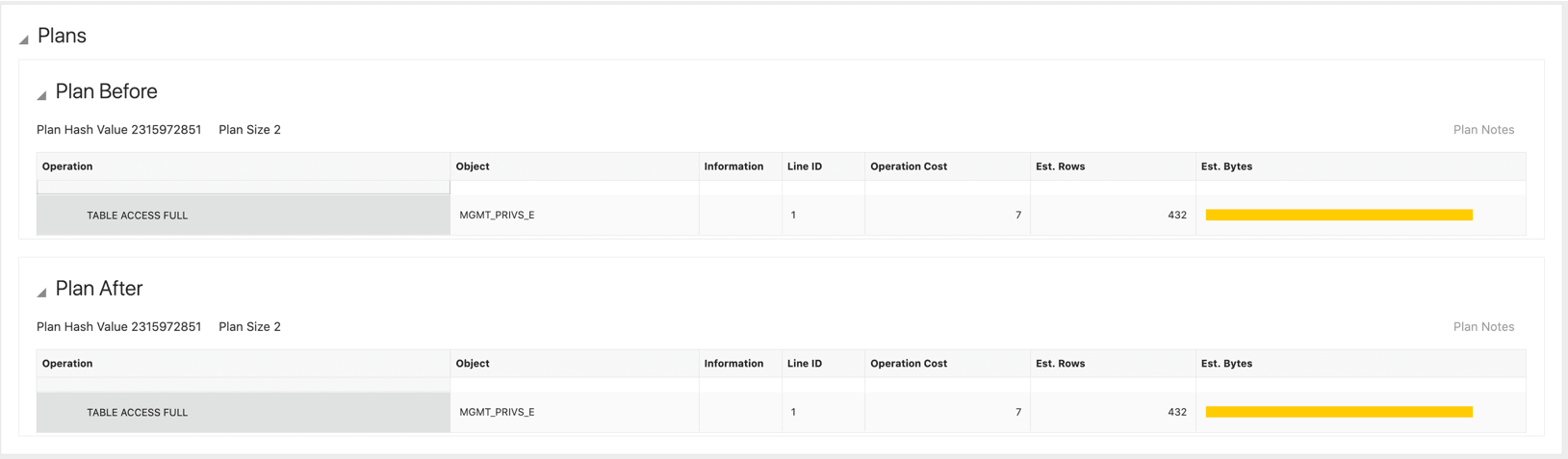The width and height of the screenshot is (1568, 459).
Task: Click the empty top Operation row in Plan Before
Action: coord(243,187)
